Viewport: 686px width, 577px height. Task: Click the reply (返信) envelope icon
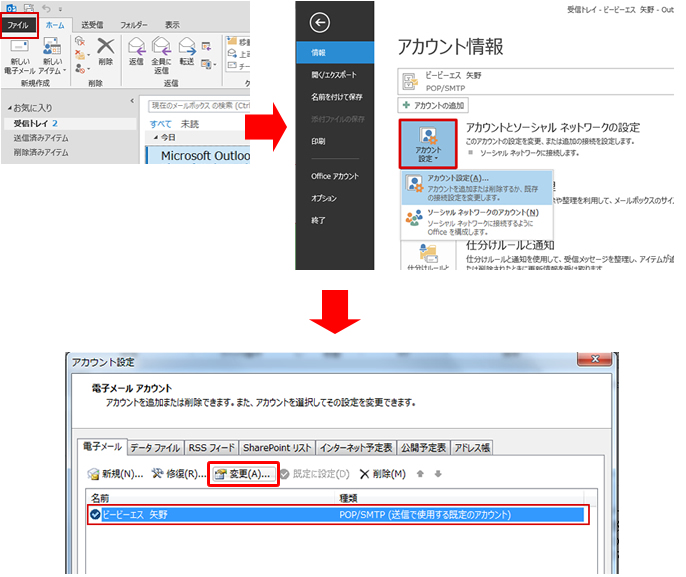pyautogui.click(x=135, y=48)
